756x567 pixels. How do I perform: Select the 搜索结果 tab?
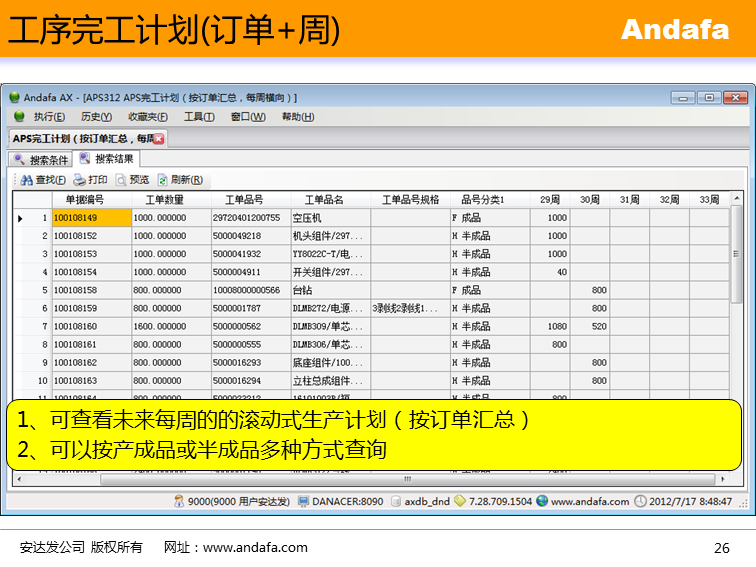[107, 159]
